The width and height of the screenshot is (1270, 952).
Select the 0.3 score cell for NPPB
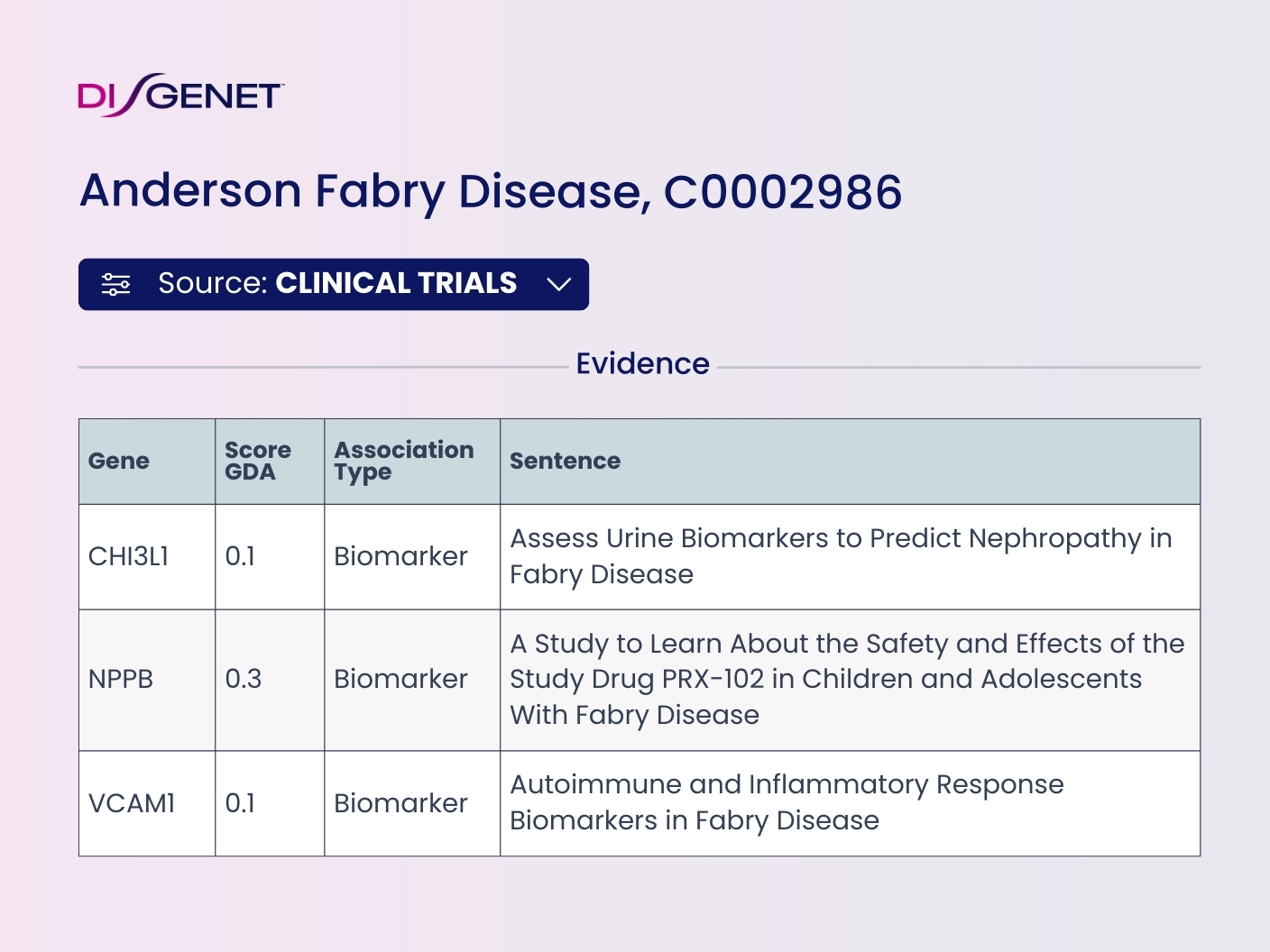pos(244,679)
